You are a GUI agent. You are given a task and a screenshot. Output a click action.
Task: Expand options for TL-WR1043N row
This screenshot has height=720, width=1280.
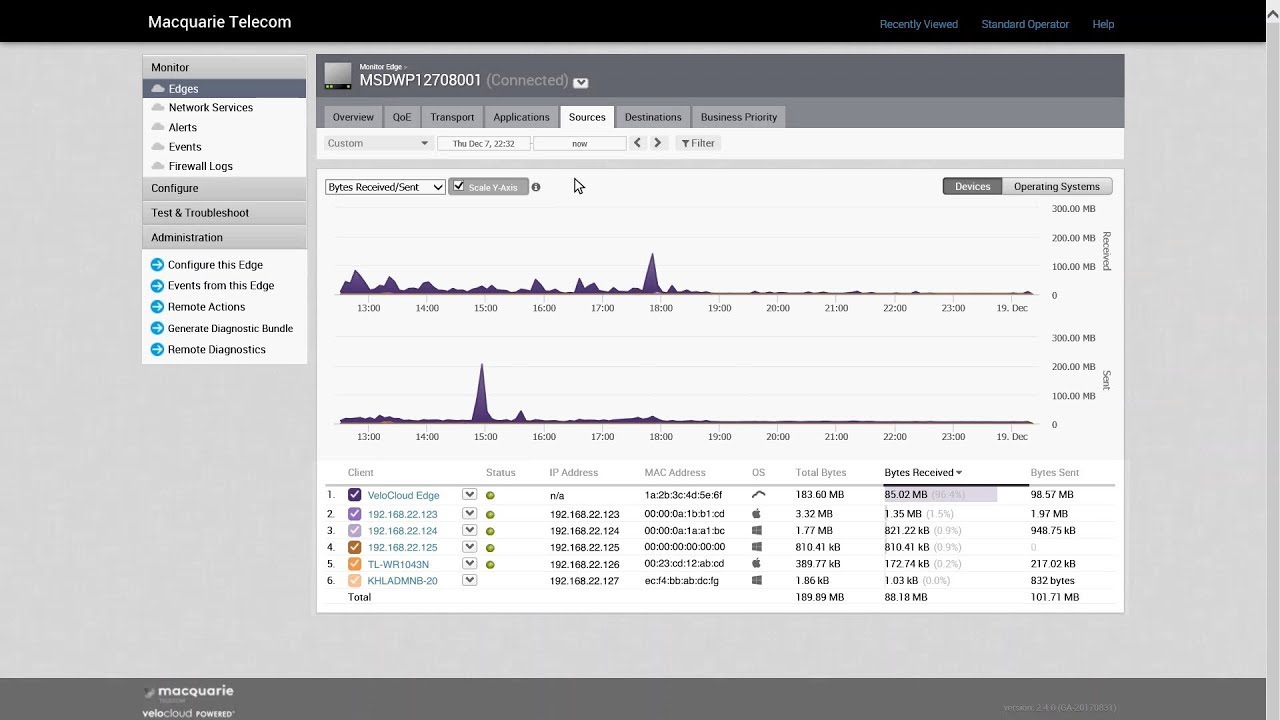click(x=469, y=563)
